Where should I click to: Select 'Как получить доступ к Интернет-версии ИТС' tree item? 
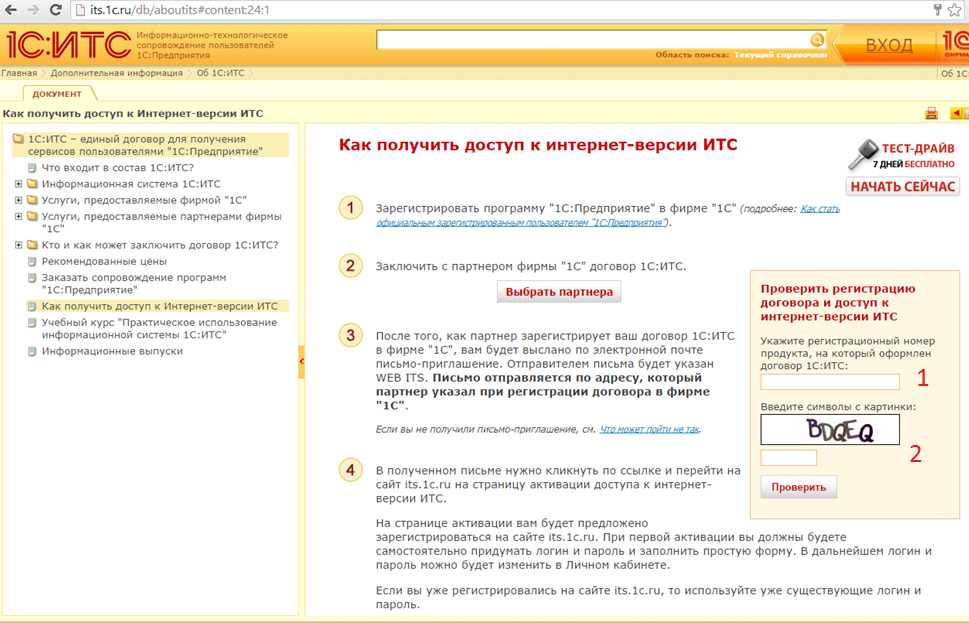(x=159, y=306)
